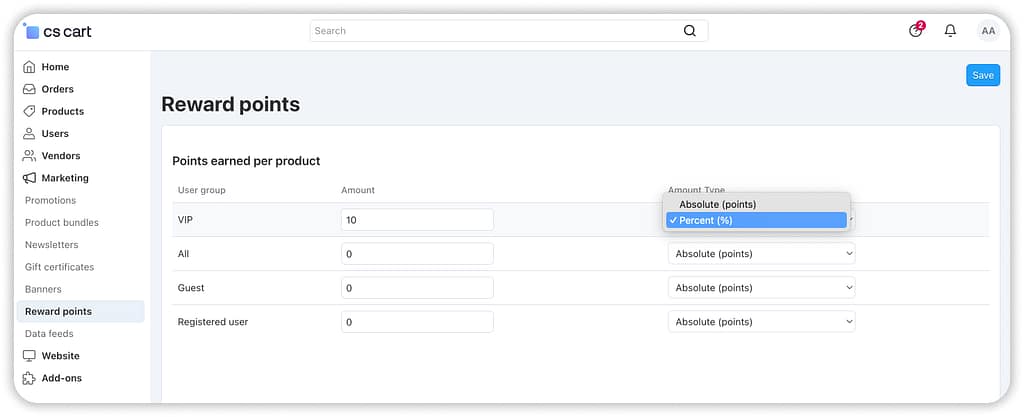1024x417 pixels.
Task: Open the help icon with red badge
Action: pyautogui.click(x=915, y=31)
